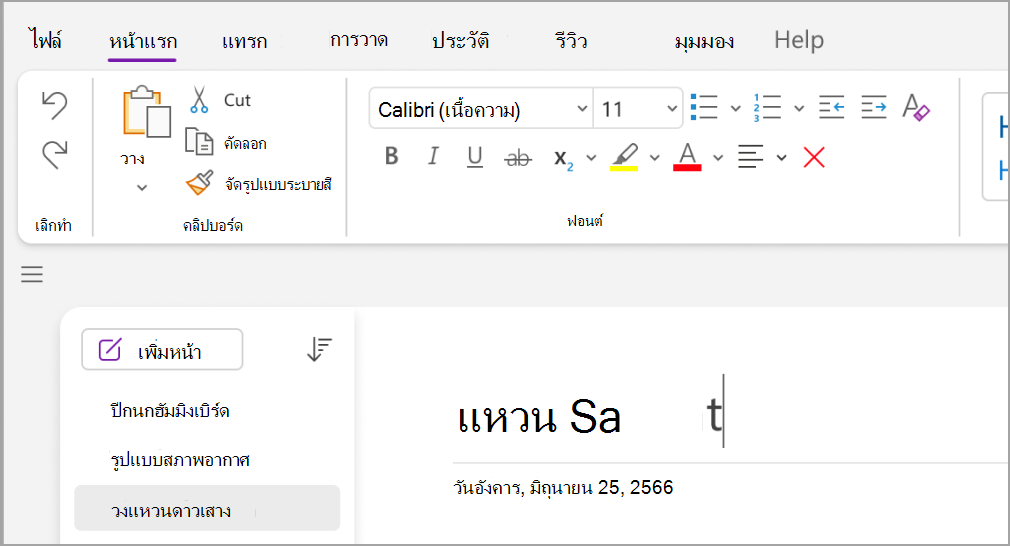Switch to the การวาด draw tab
The image size is (1010, 546).
click(359, 40)
